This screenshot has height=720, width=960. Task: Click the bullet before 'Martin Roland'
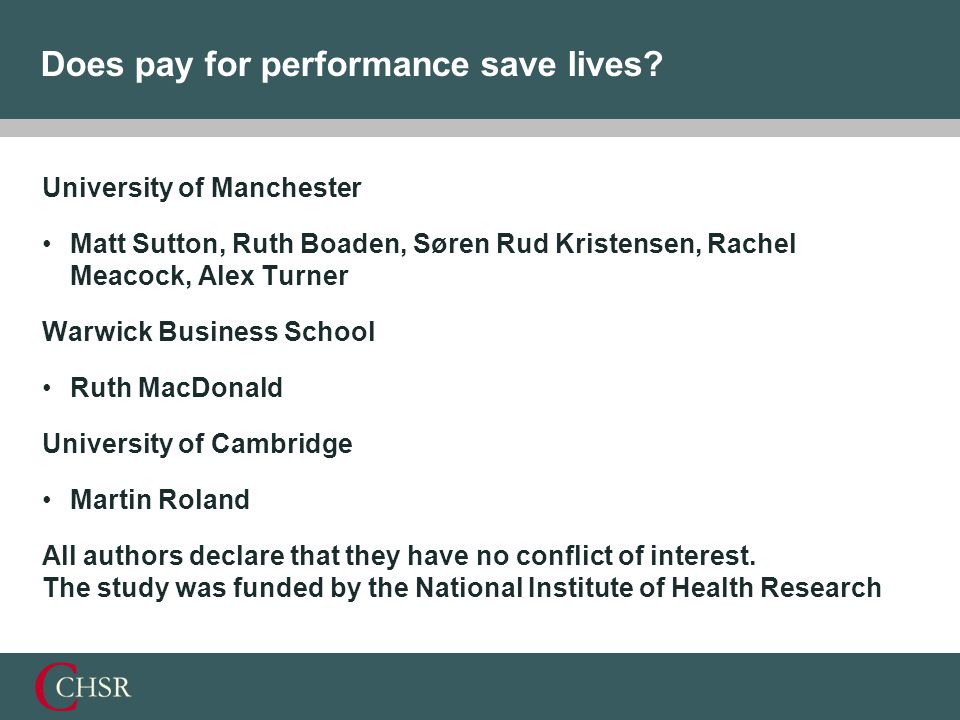[x=47, y=500]
